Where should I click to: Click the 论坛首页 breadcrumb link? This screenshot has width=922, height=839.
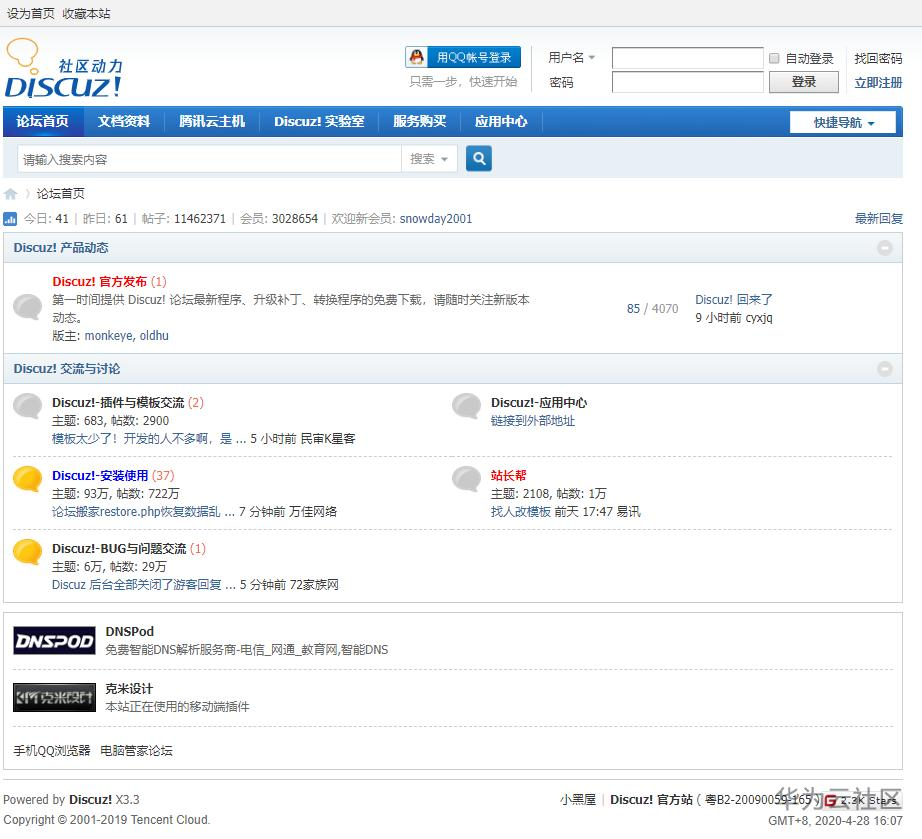click(61, 193)
